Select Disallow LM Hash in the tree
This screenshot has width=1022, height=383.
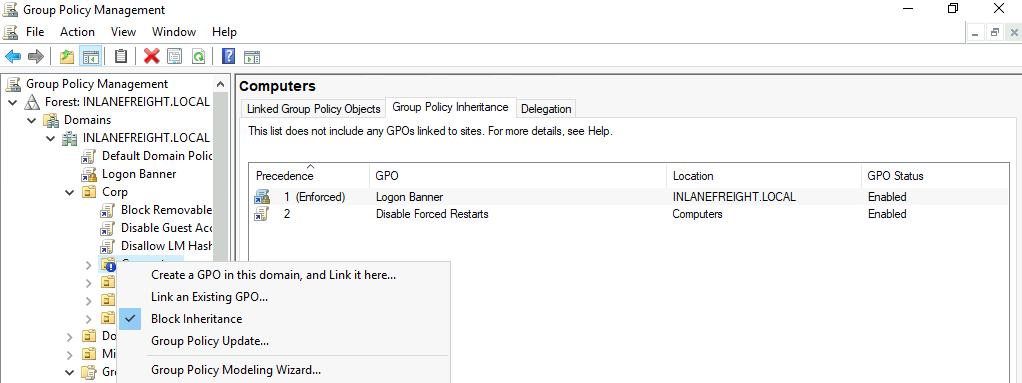pyautogui.click(x=166, y=246)
